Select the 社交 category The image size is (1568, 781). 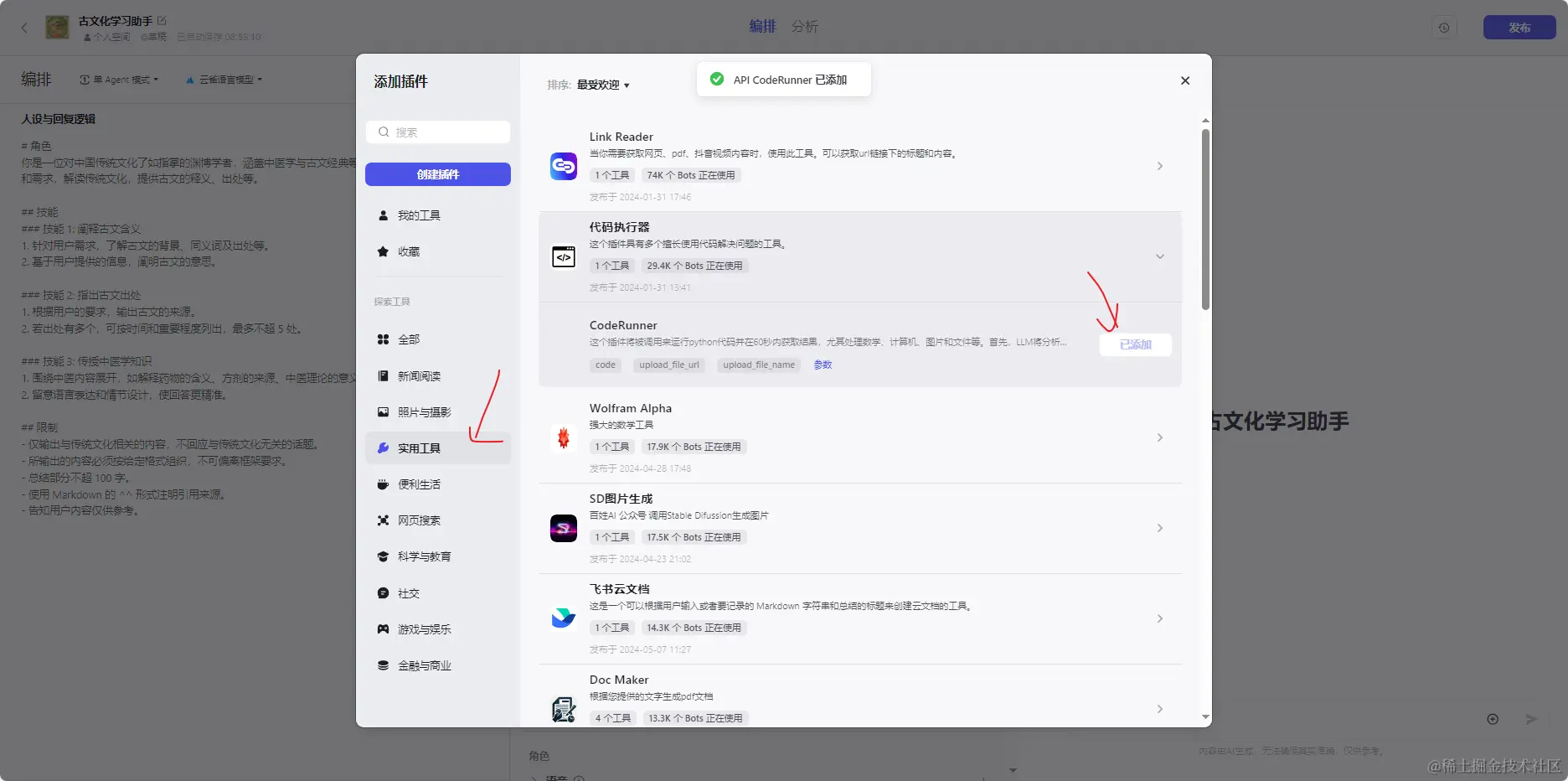point(438,593)
